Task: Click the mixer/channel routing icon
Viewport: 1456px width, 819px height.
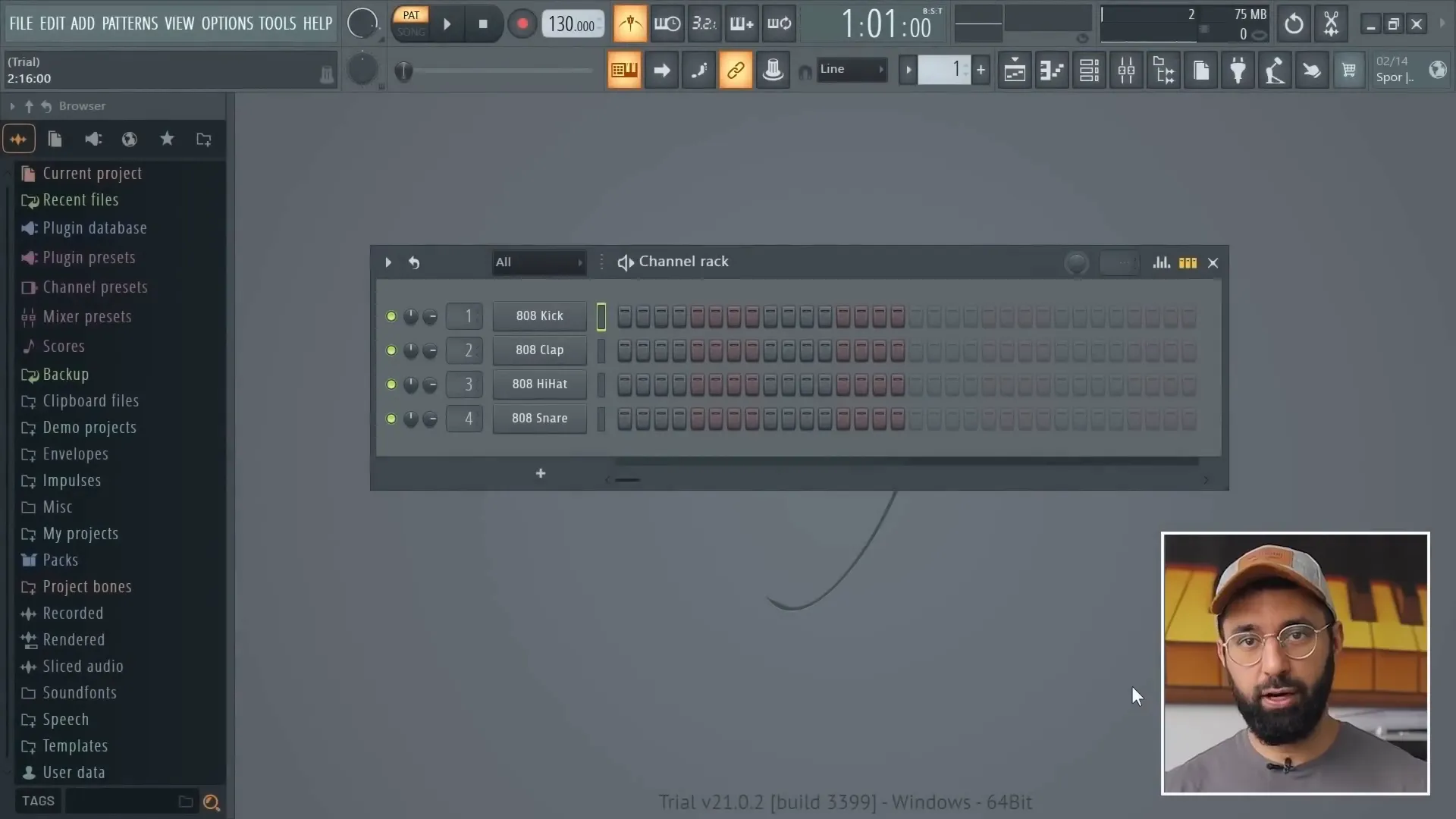Action: [x=1126, y=71]
